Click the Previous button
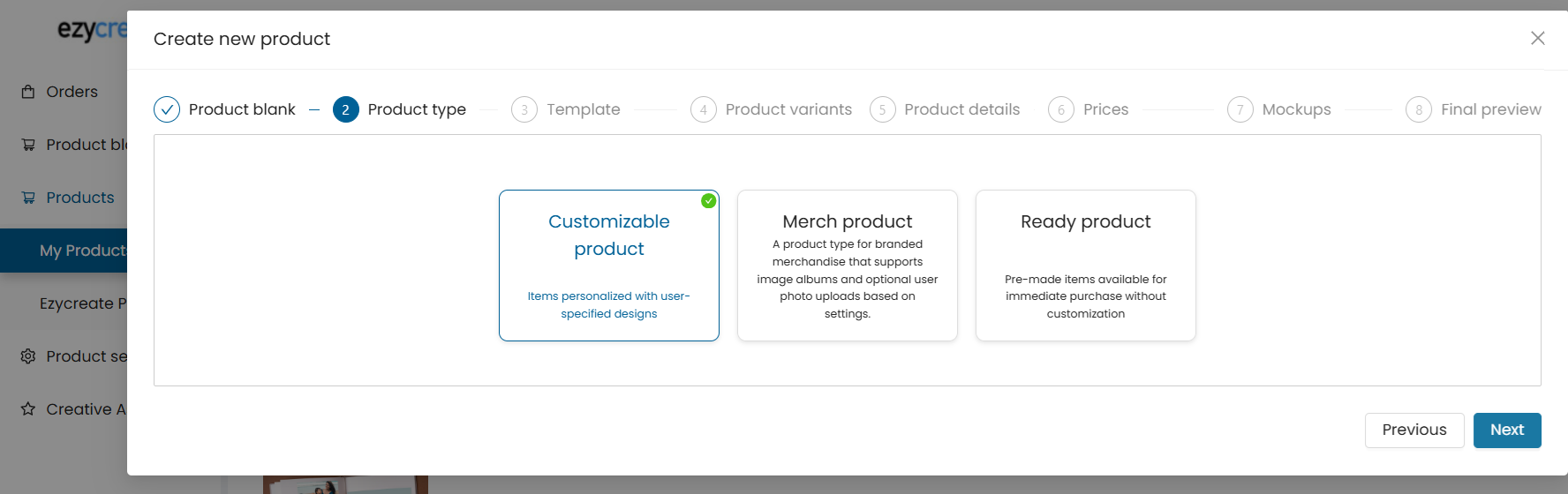Screen dimensions: 1568x494 (x=1414, y=430)
